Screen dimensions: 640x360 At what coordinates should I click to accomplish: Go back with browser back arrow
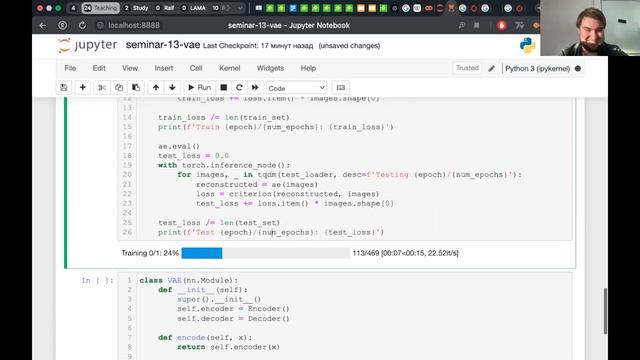42,25
